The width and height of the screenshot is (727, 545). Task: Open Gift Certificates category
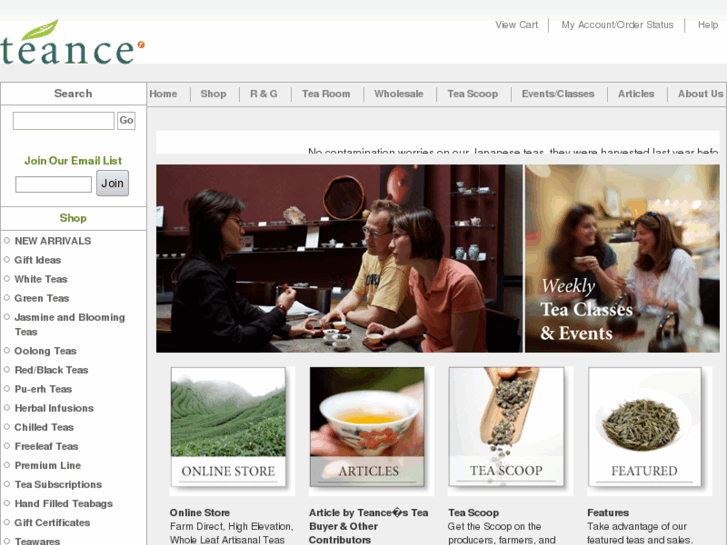[x=52, y=522]
